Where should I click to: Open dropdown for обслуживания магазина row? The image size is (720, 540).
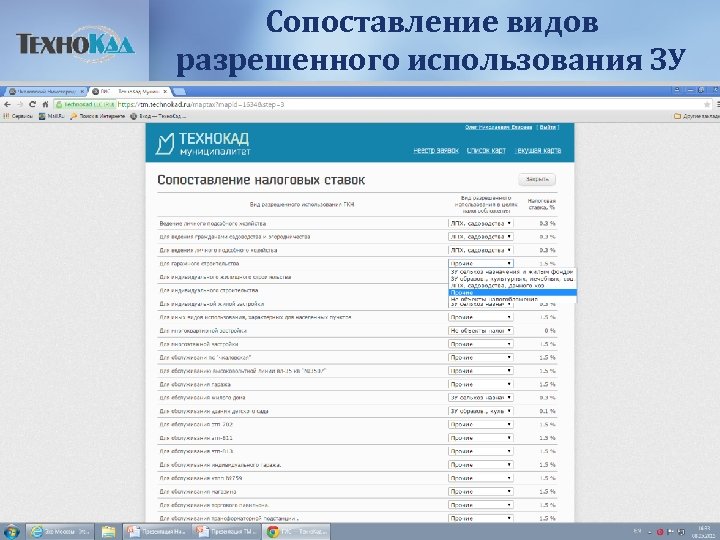pyautogui.click(x=480, y=492)
